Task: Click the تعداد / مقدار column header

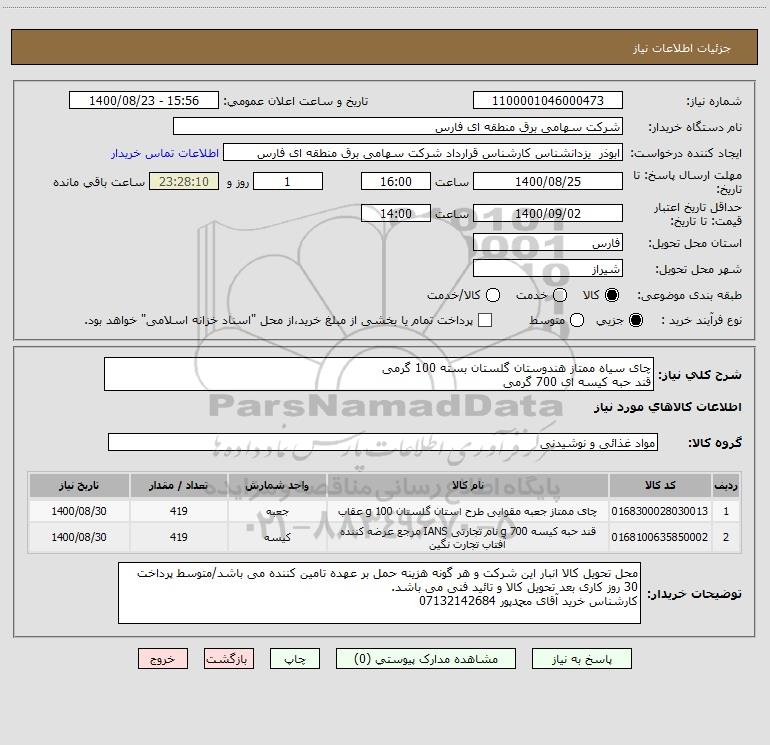Action: tap(178, 485)
